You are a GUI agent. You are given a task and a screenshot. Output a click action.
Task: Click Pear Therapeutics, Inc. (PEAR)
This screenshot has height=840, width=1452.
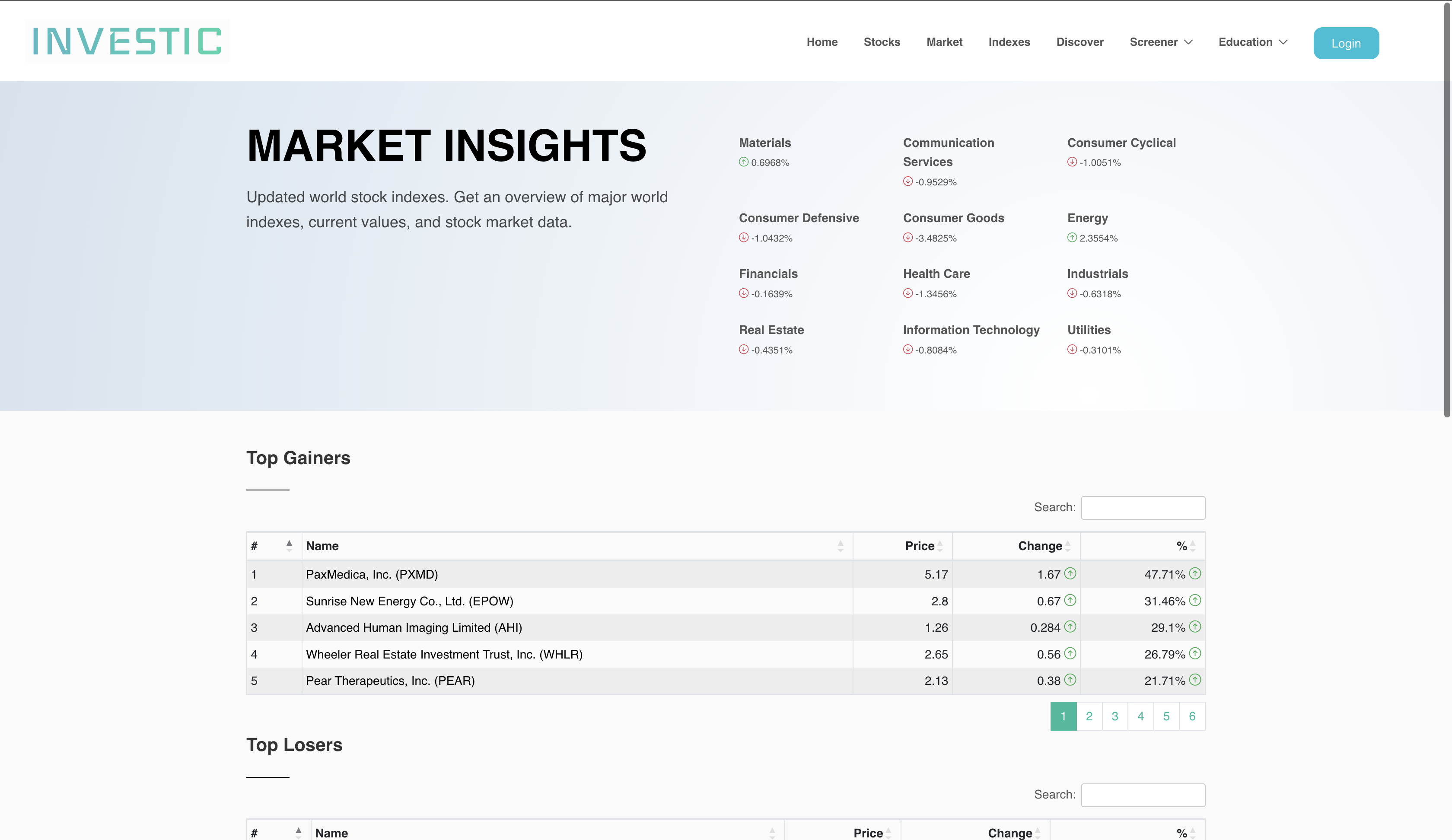pyautogui.click(x=390, y=681)
